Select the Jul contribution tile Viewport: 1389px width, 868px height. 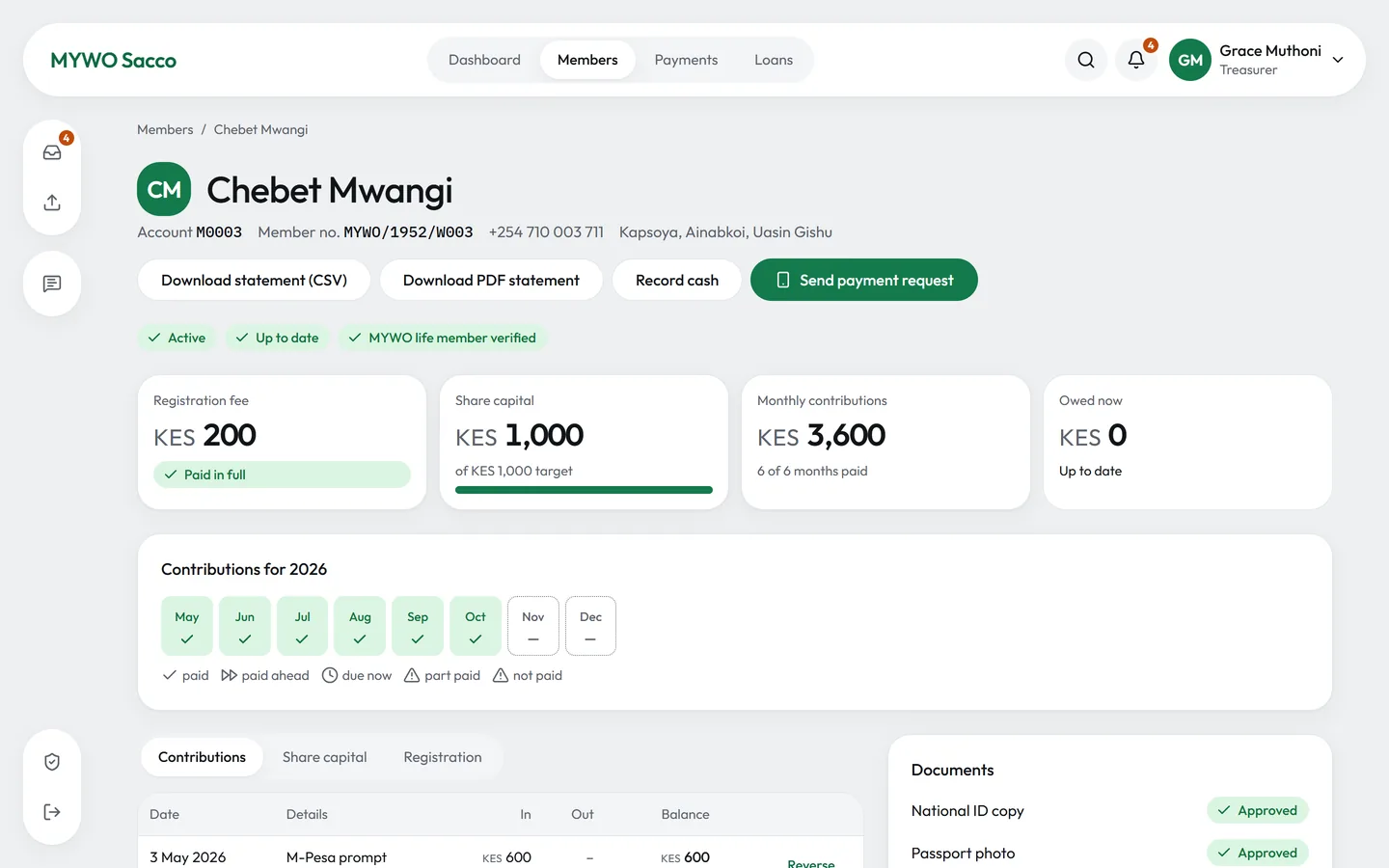[x=302, y=626]
